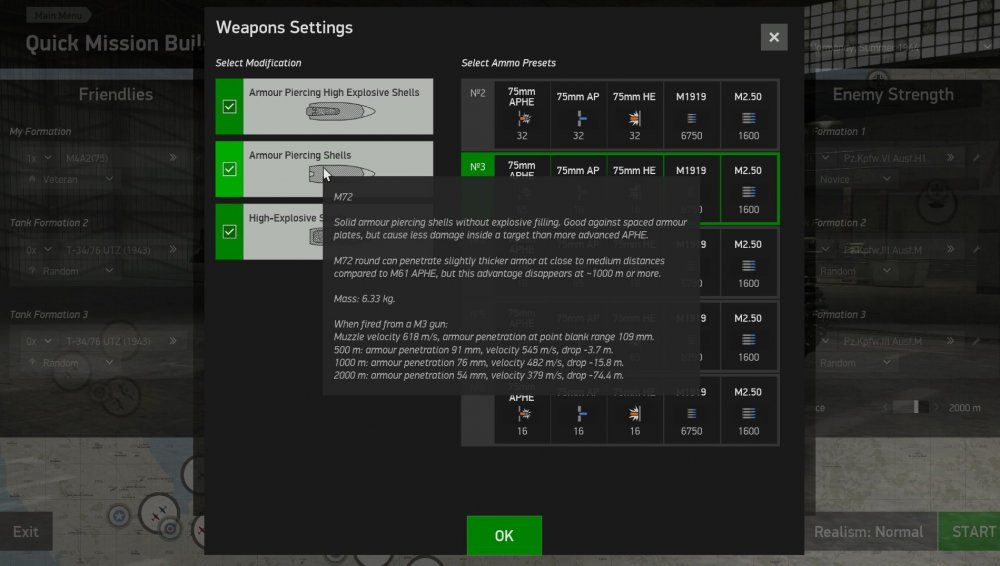Start the mission with START button
1000x566 pixels.
point(970,532)
